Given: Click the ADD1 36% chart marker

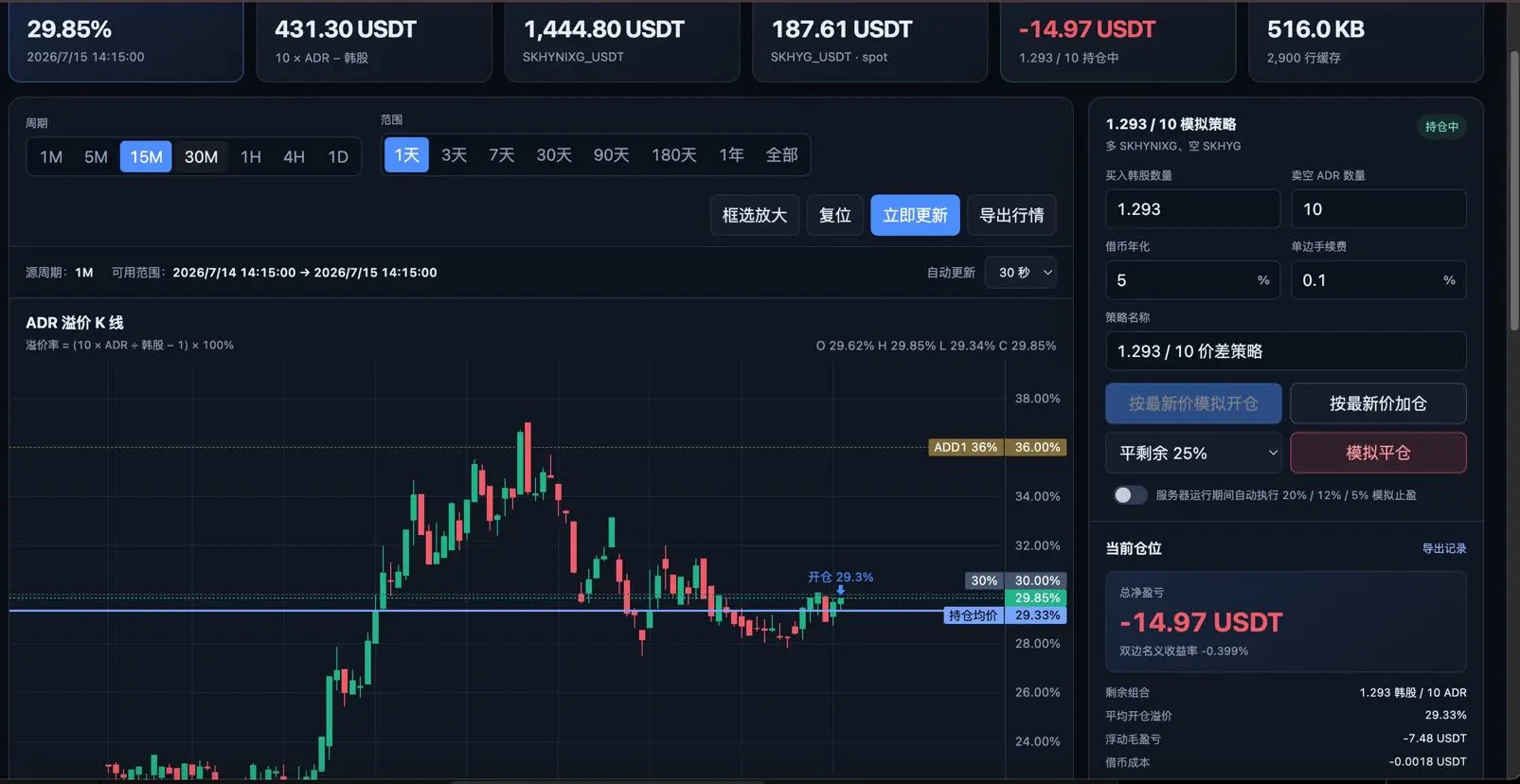Looking at the screenshot, I should click(x=965, y=447).
